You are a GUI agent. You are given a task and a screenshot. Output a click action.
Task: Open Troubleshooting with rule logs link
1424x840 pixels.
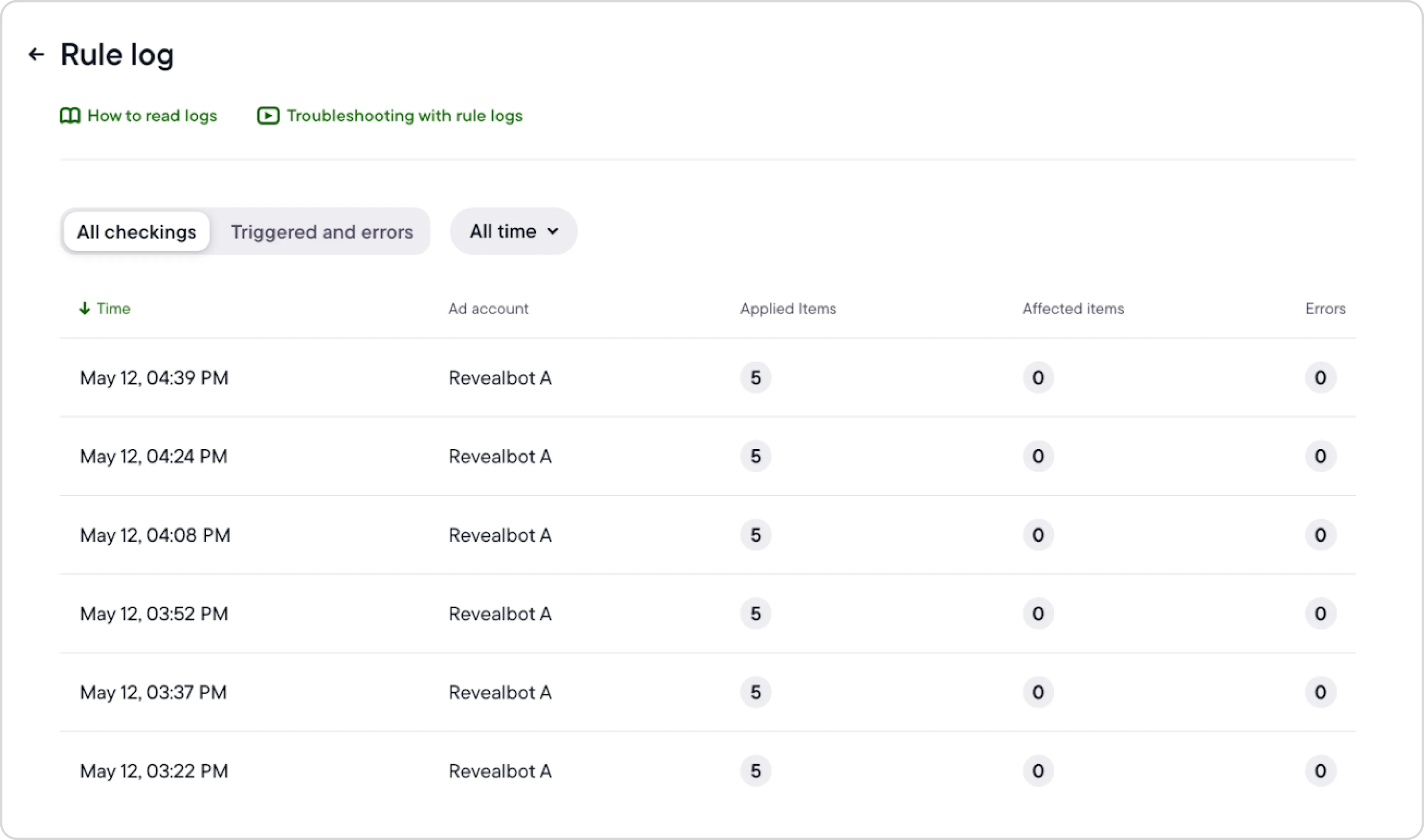404,116
